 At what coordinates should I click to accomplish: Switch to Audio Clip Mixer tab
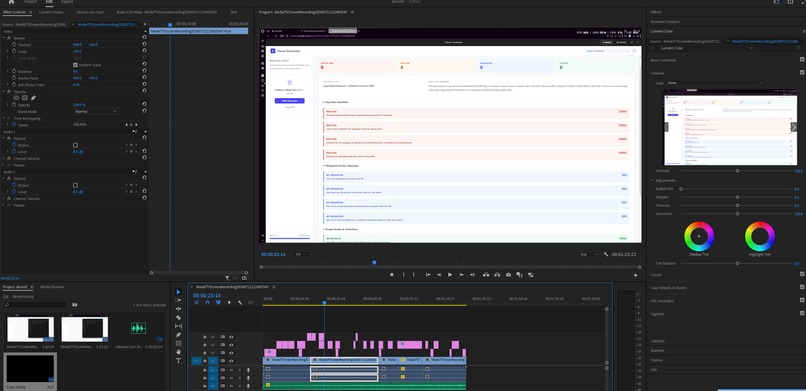167,12
